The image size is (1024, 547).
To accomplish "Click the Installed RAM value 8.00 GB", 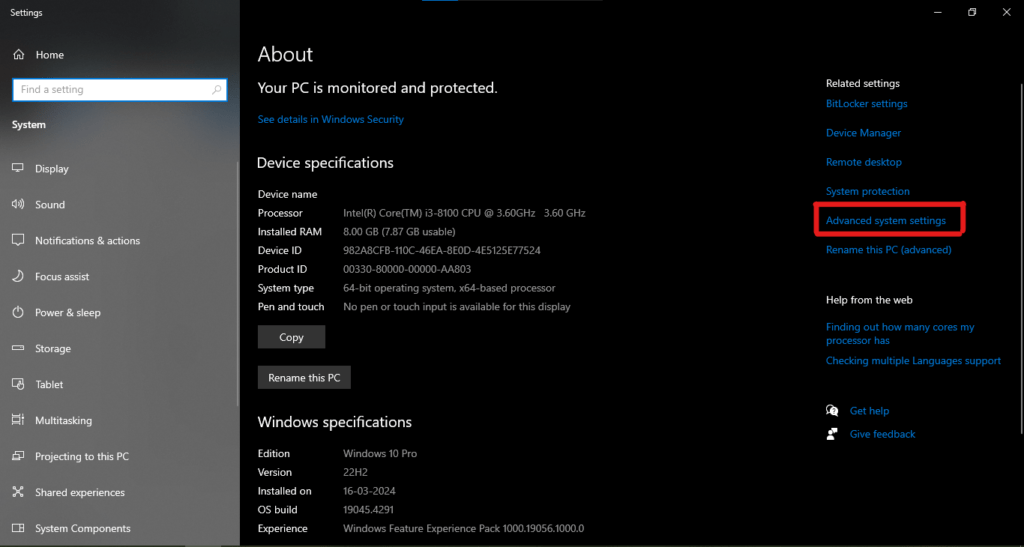I will point(399,232).
